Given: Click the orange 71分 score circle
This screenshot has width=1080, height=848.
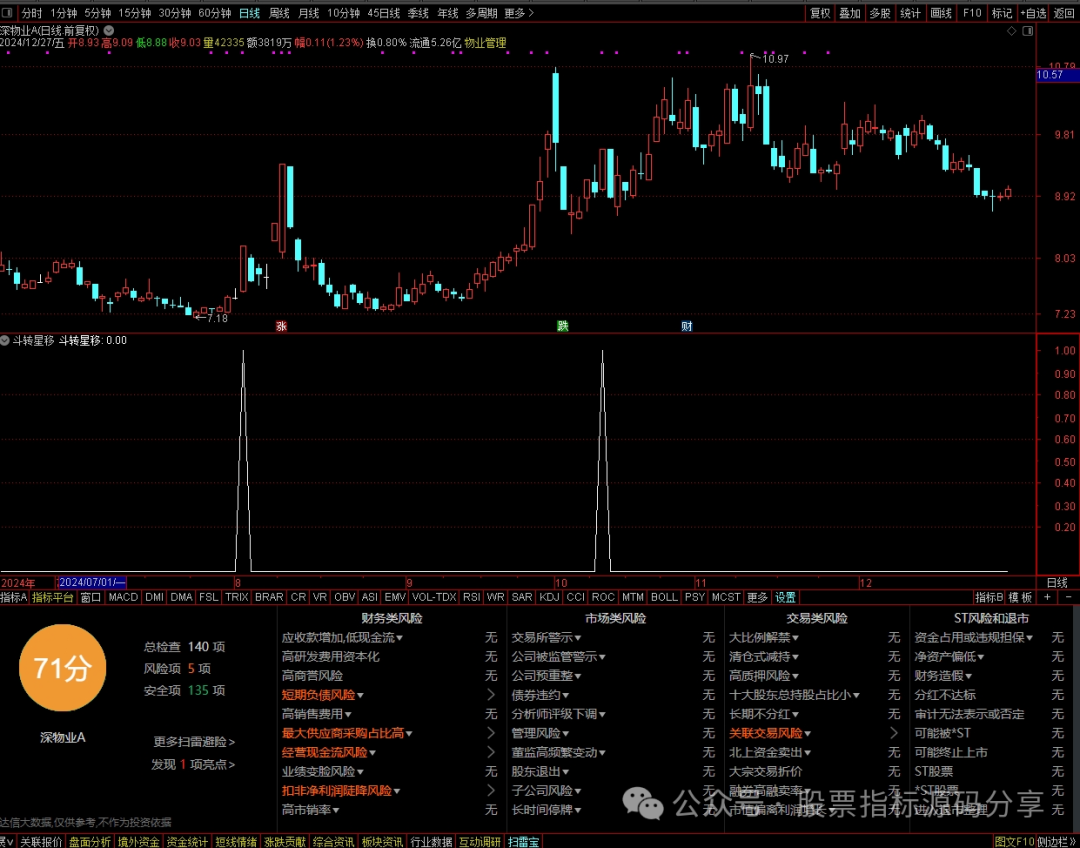Looking at the screenshot, I should pyautogui.click(x=63, y=668).
